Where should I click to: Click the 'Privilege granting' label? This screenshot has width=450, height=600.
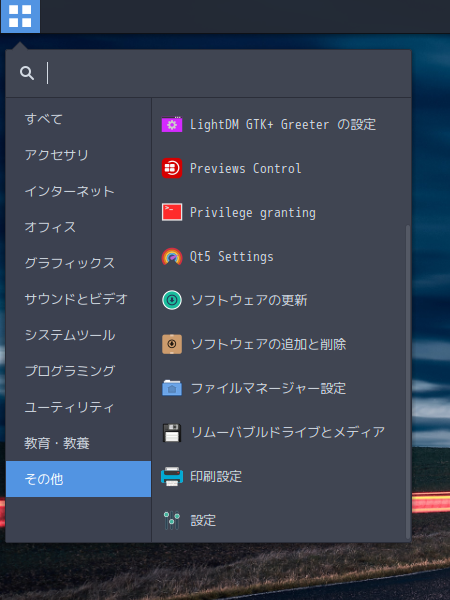coord(253,213)
